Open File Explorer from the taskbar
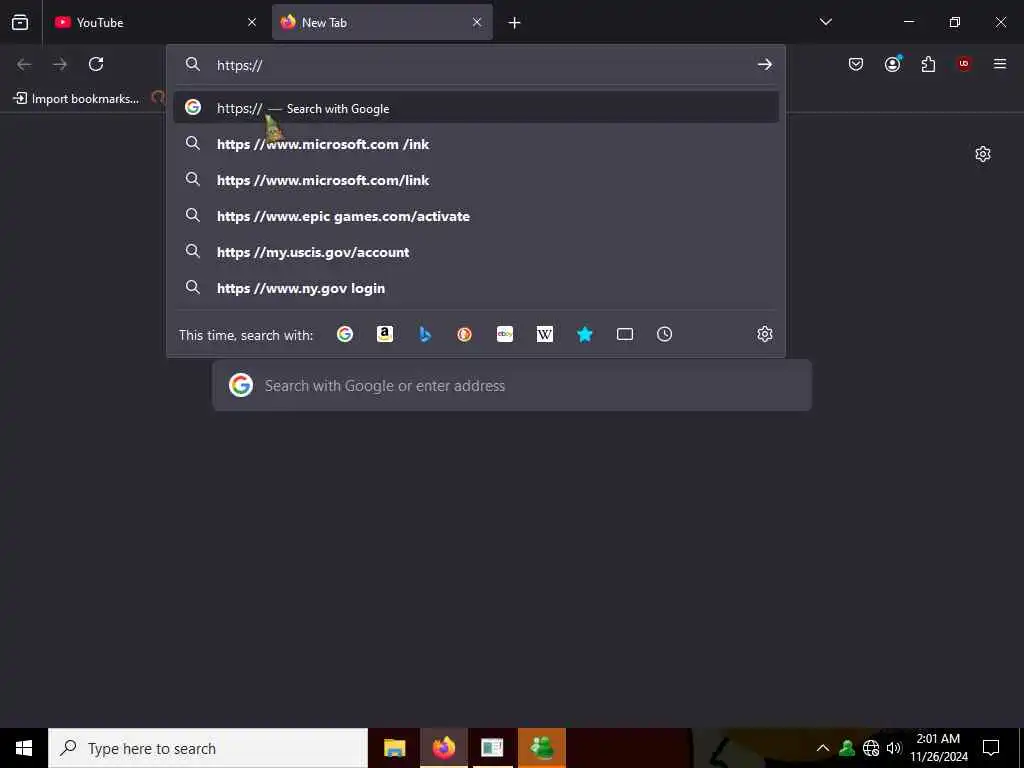The width and height of the screenshot is (1024, 768). 394,748
